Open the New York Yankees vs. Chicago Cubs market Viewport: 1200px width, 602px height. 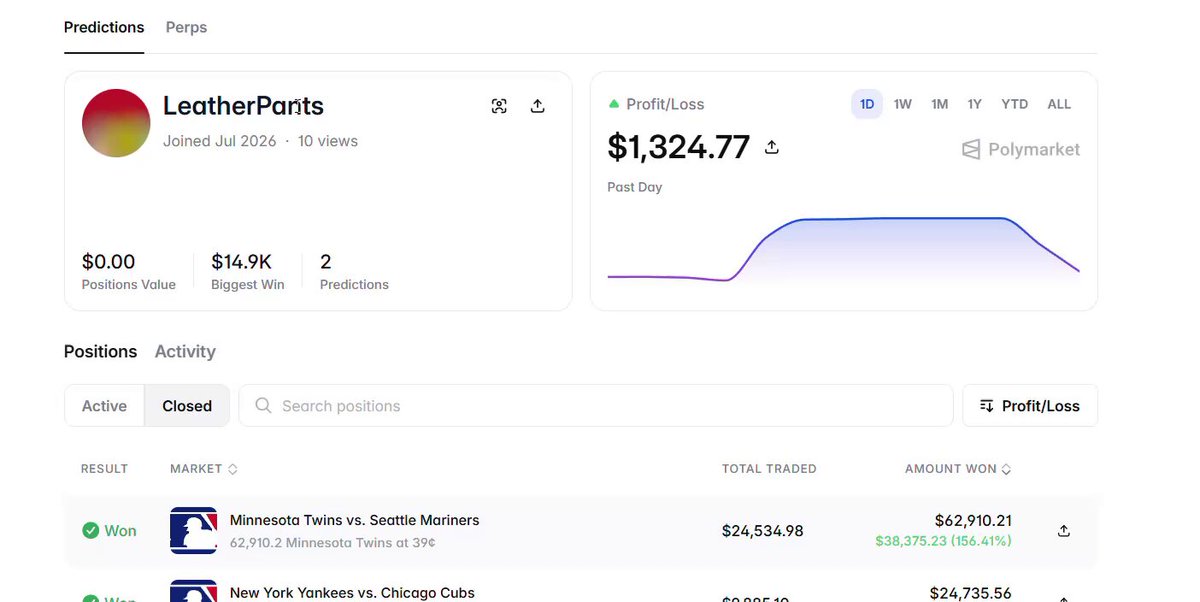[352, 593]
